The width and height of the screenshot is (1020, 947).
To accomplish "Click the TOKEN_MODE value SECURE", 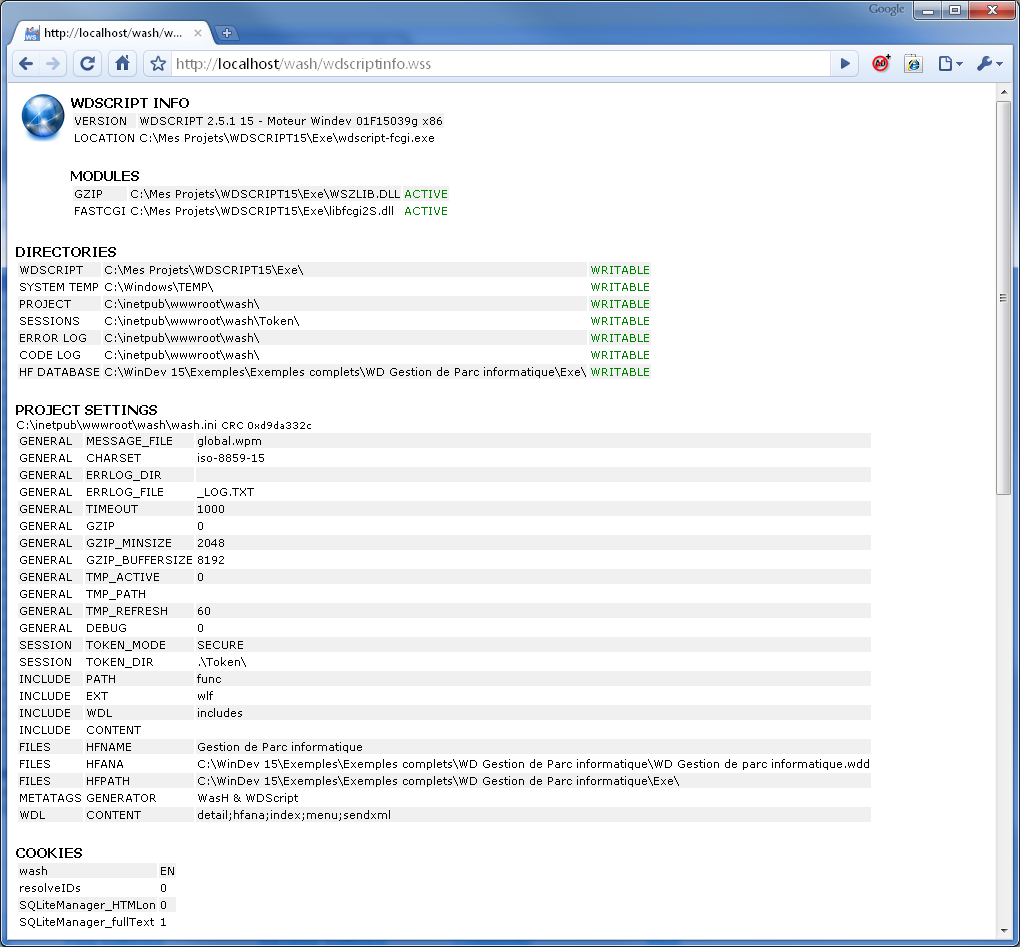I will tap(221, 645).
